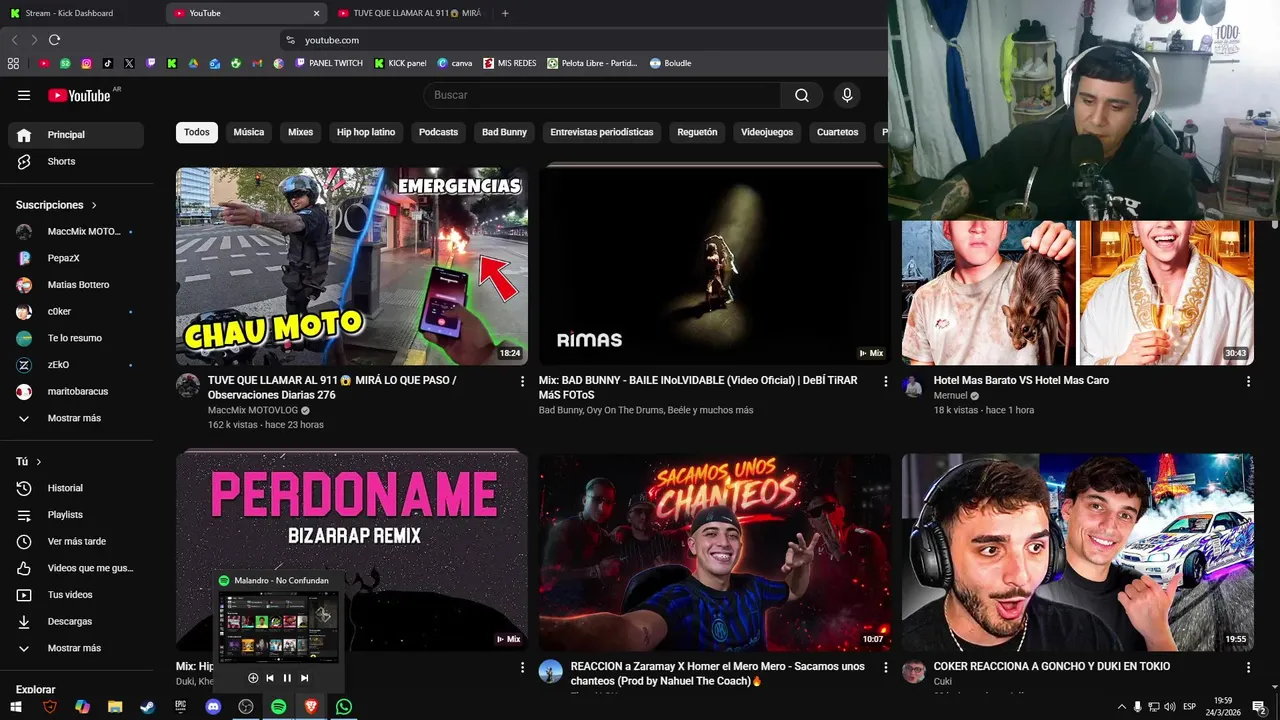Select the Bad Bunny filter chip
The image size is (1280, 720).
[x=504, y=132]
